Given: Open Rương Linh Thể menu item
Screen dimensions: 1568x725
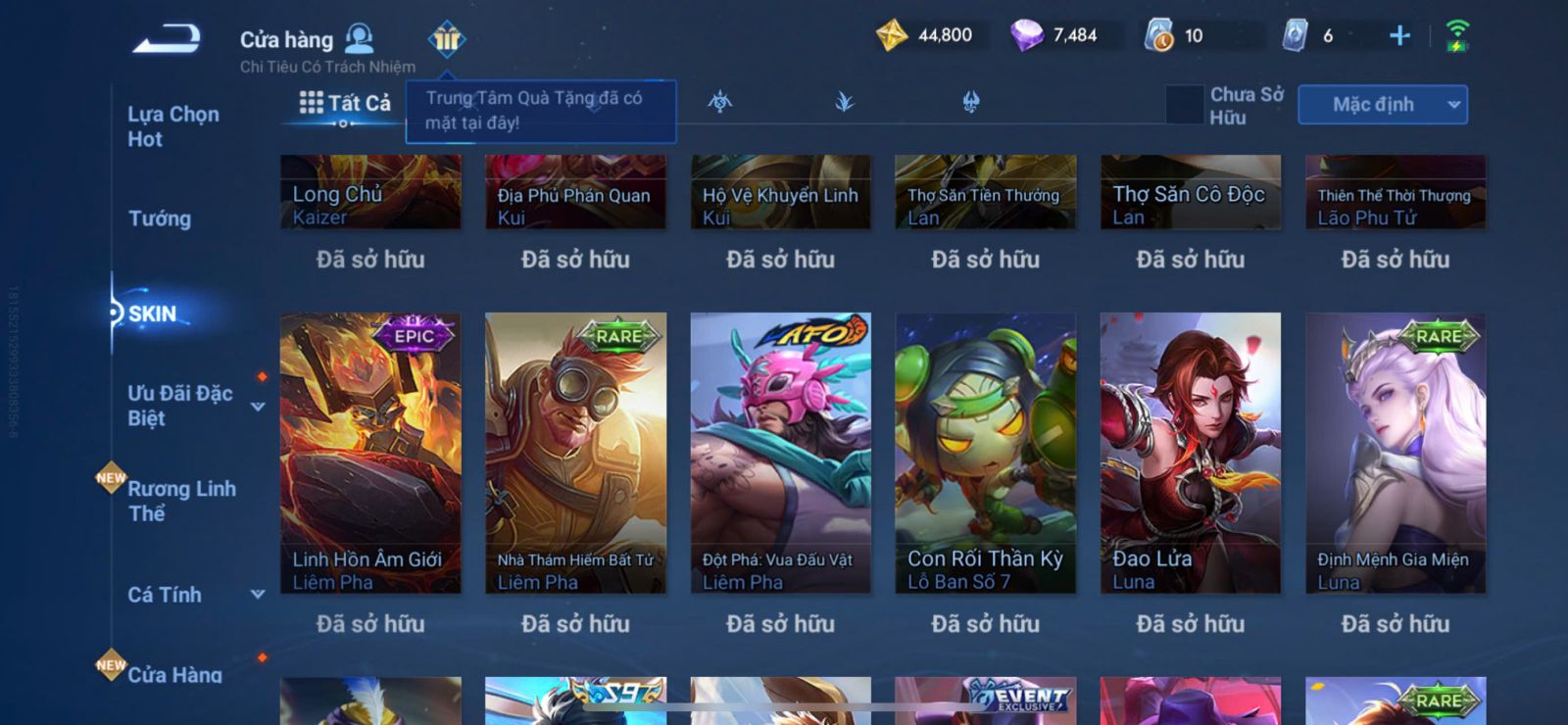Looking at the screenshot, I should tap(181, 501).
